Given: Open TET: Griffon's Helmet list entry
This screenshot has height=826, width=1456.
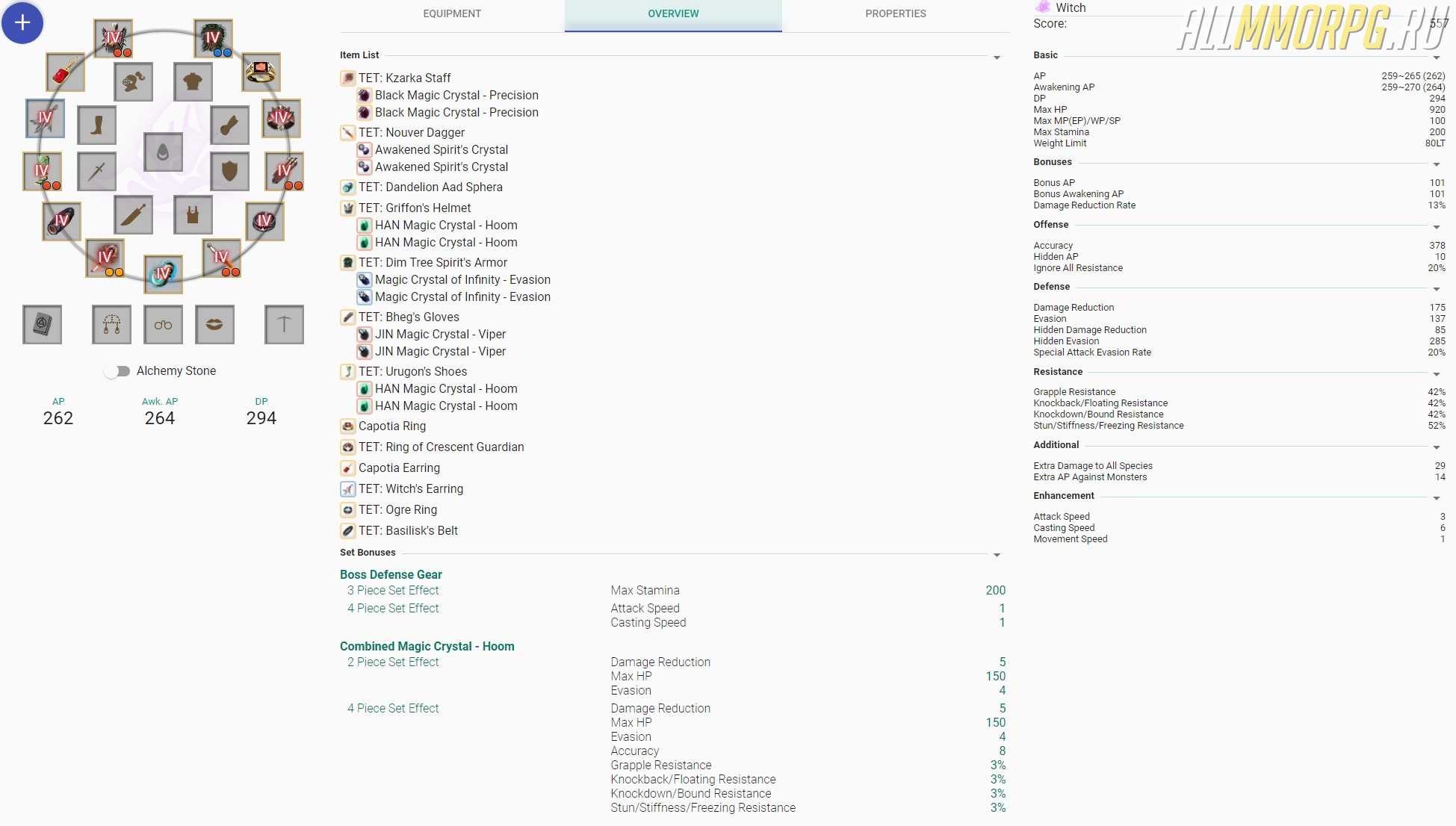Looking at the screenshot, I should click(x=415, y=208).
